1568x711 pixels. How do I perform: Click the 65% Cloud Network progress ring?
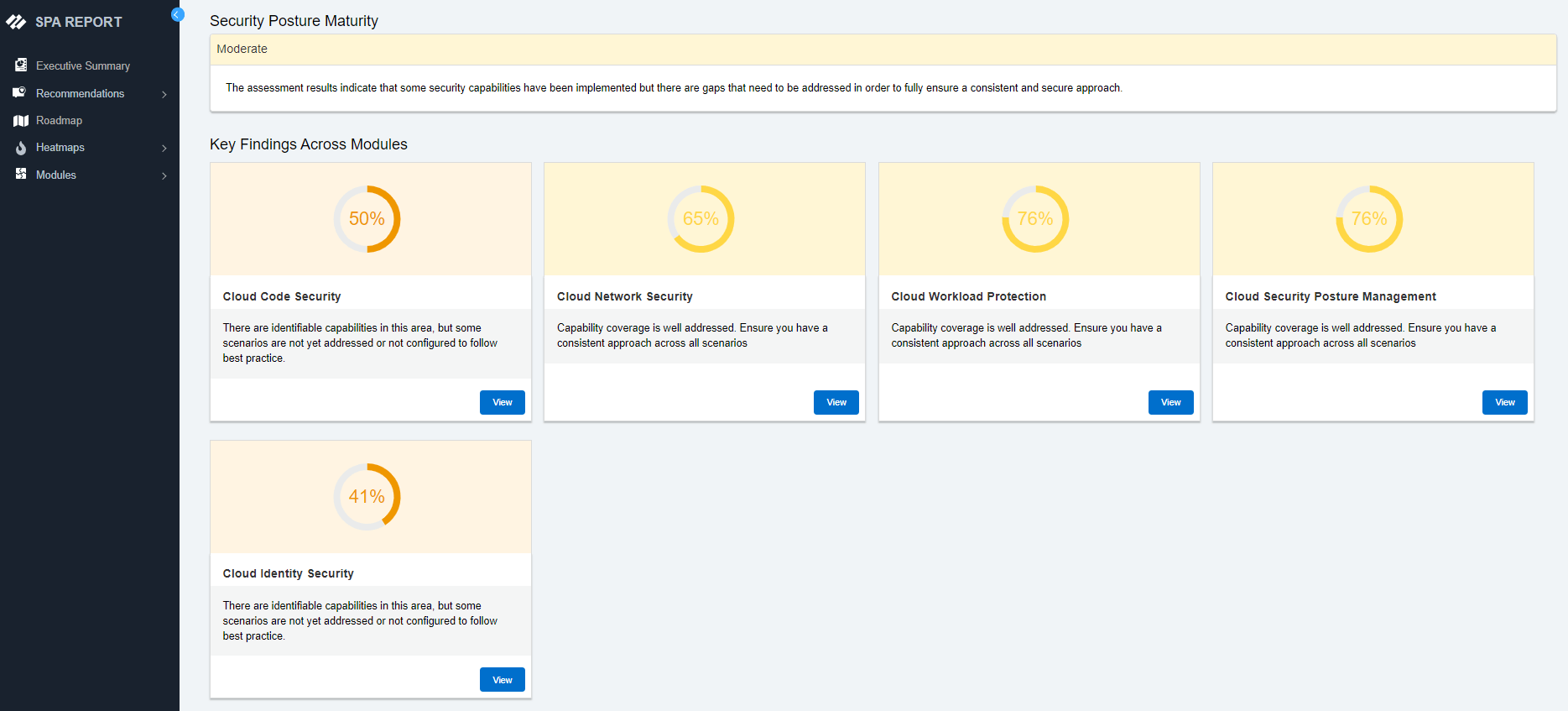click(701, 219)
